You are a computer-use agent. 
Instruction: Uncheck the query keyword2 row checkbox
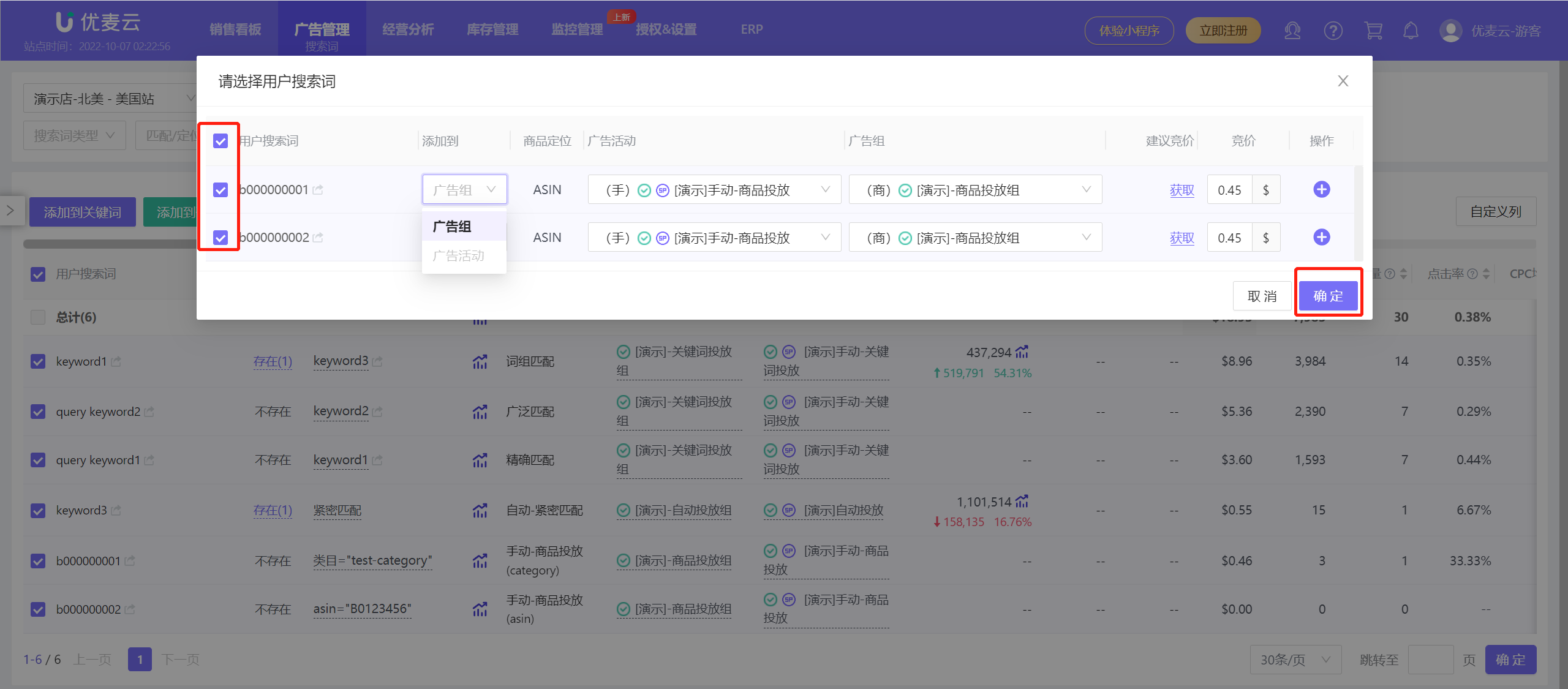click(38, 412)
